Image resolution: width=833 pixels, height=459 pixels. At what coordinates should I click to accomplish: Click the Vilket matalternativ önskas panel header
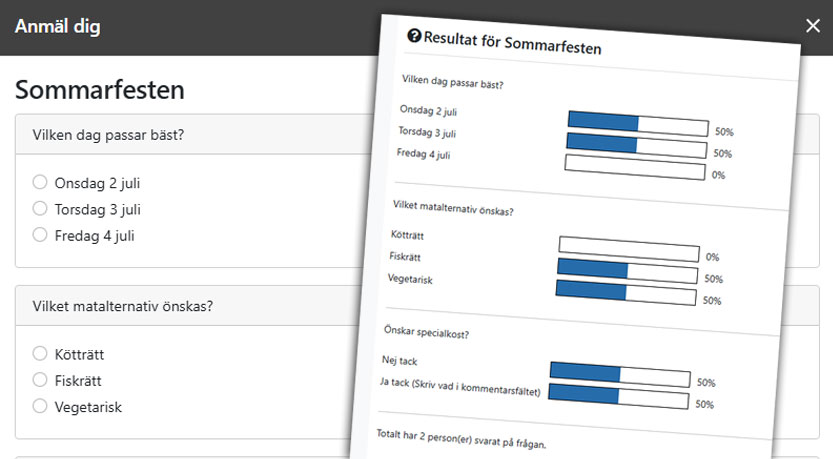[x=180, y=306]
